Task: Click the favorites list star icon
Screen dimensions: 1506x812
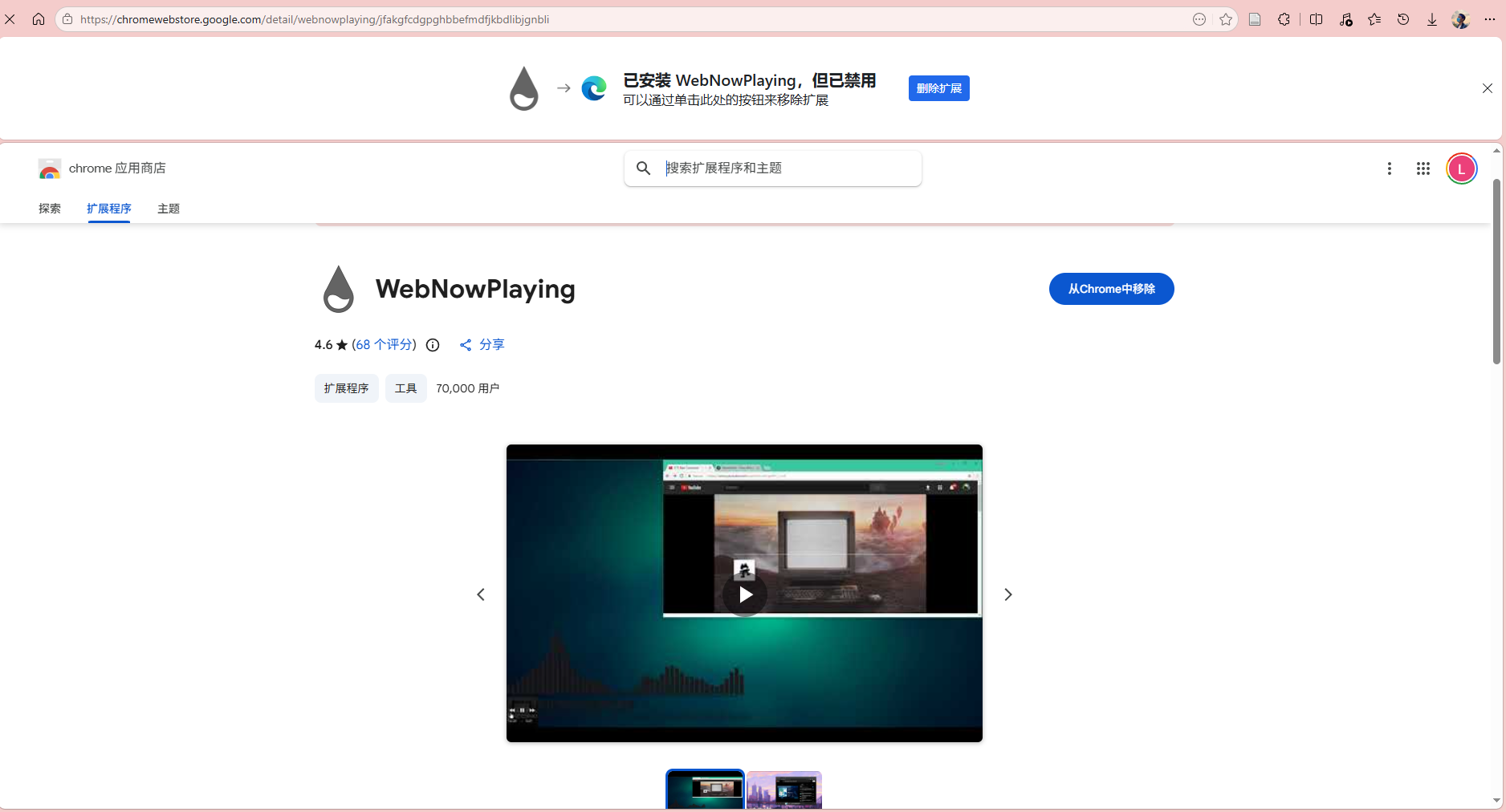Action: [1374, 19]
